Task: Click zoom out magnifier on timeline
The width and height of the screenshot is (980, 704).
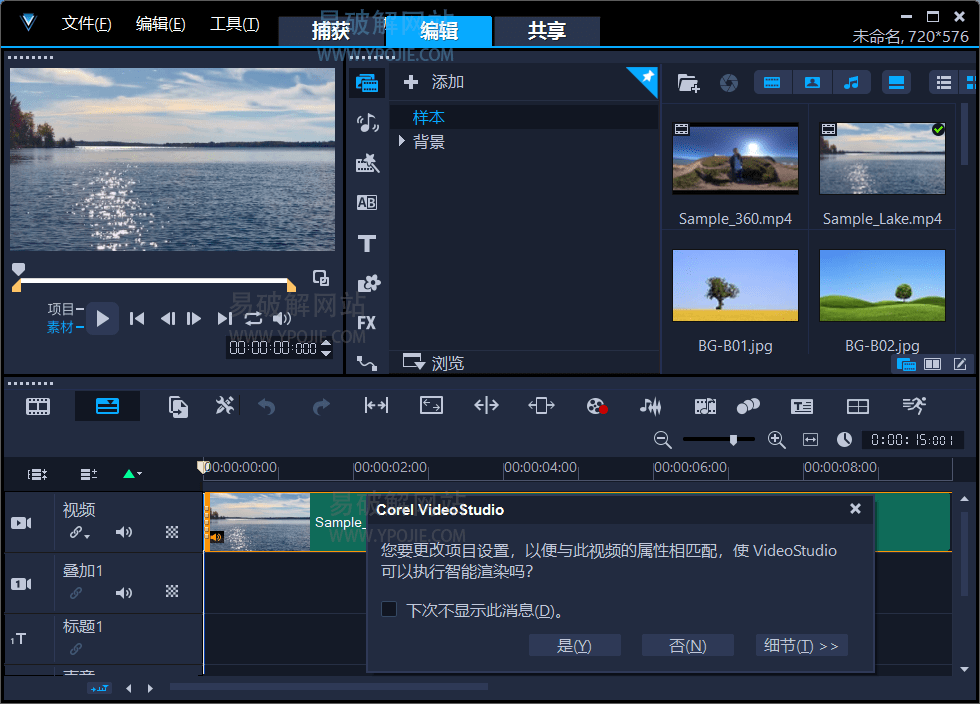Action: click(662, 440)
